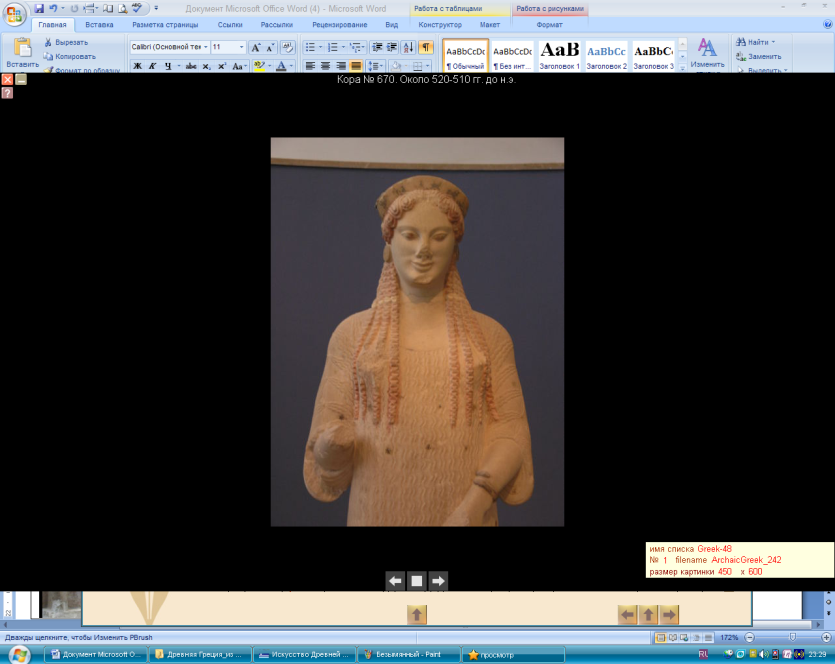
Task: Open the Рассылки ribbon tab
Action: (276, 24)
